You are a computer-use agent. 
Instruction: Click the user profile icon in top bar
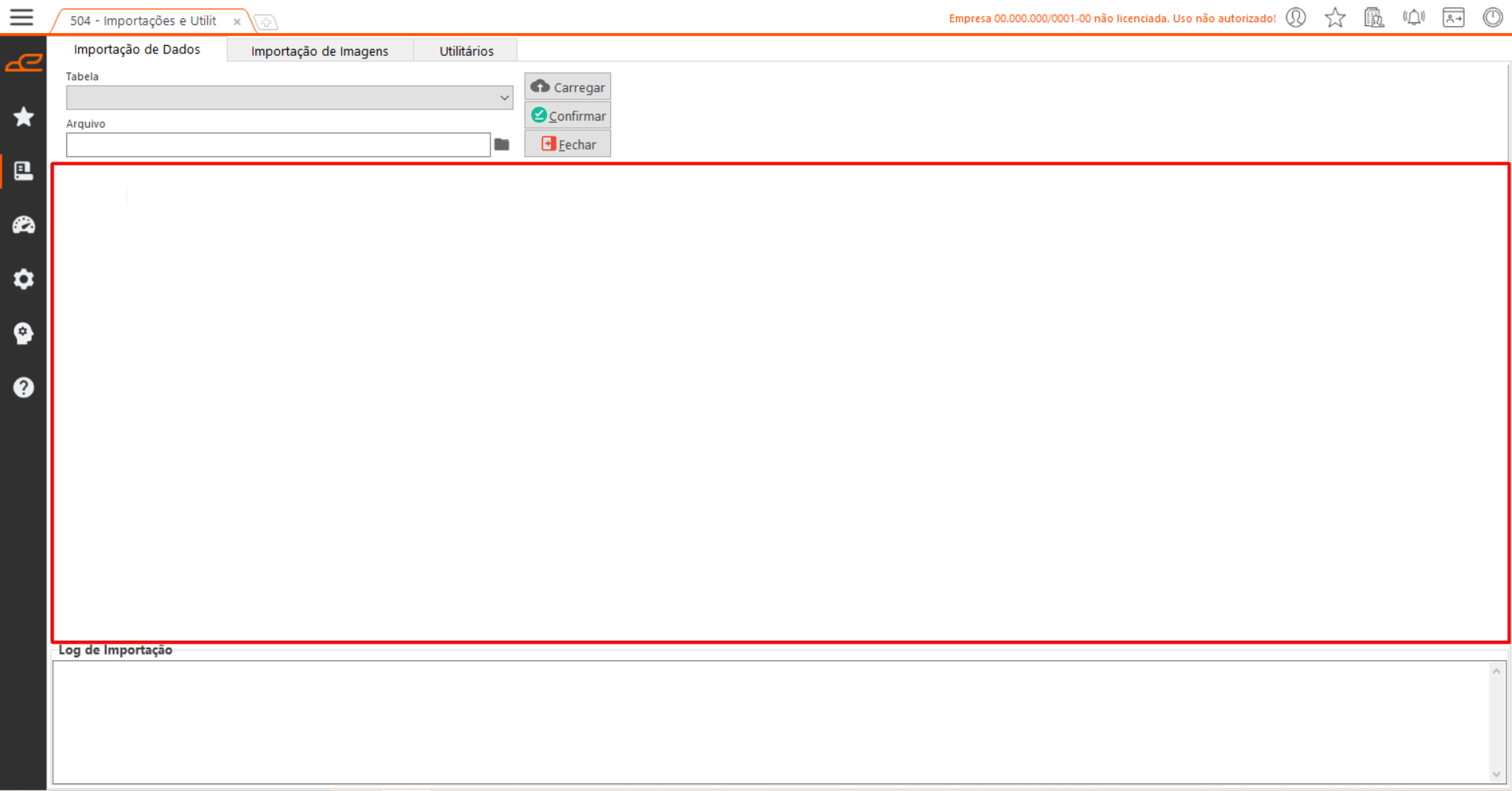pyautogui.click(x=1296, y=17)
